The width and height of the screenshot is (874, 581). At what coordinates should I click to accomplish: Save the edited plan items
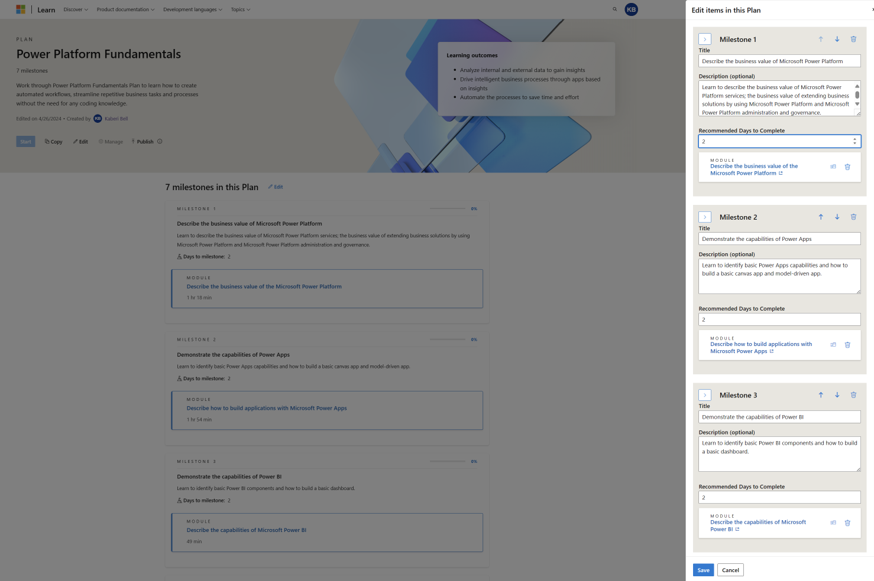[x=702, y=568]
